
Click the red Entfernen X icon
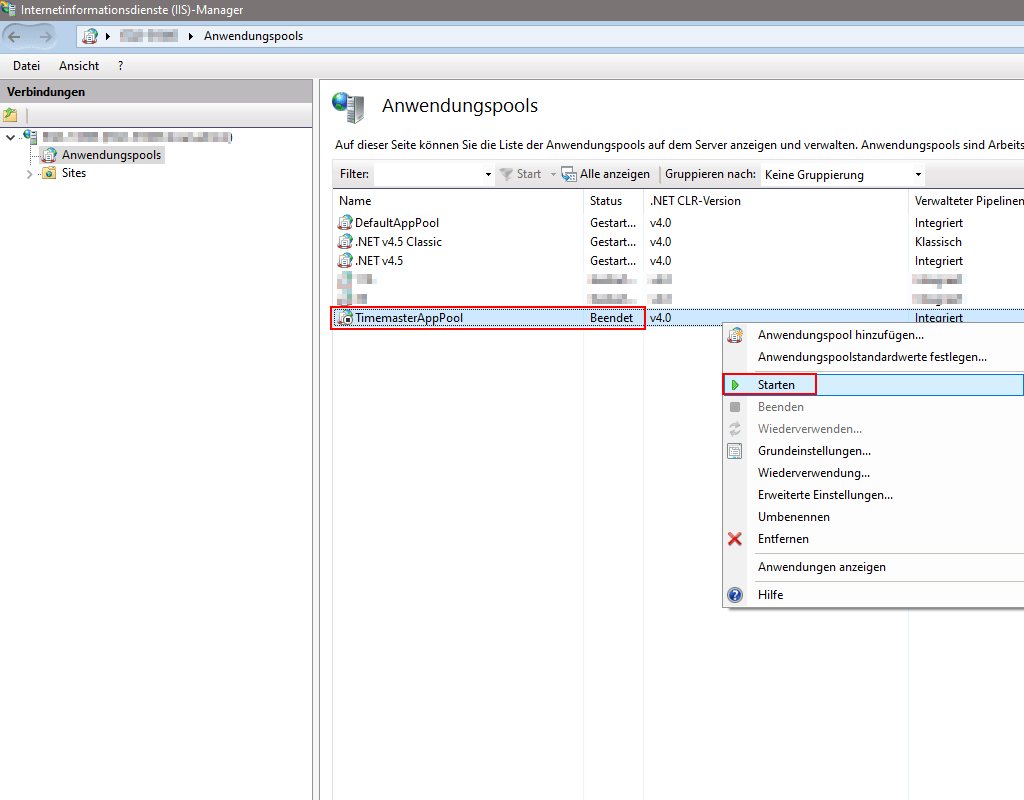735,539
